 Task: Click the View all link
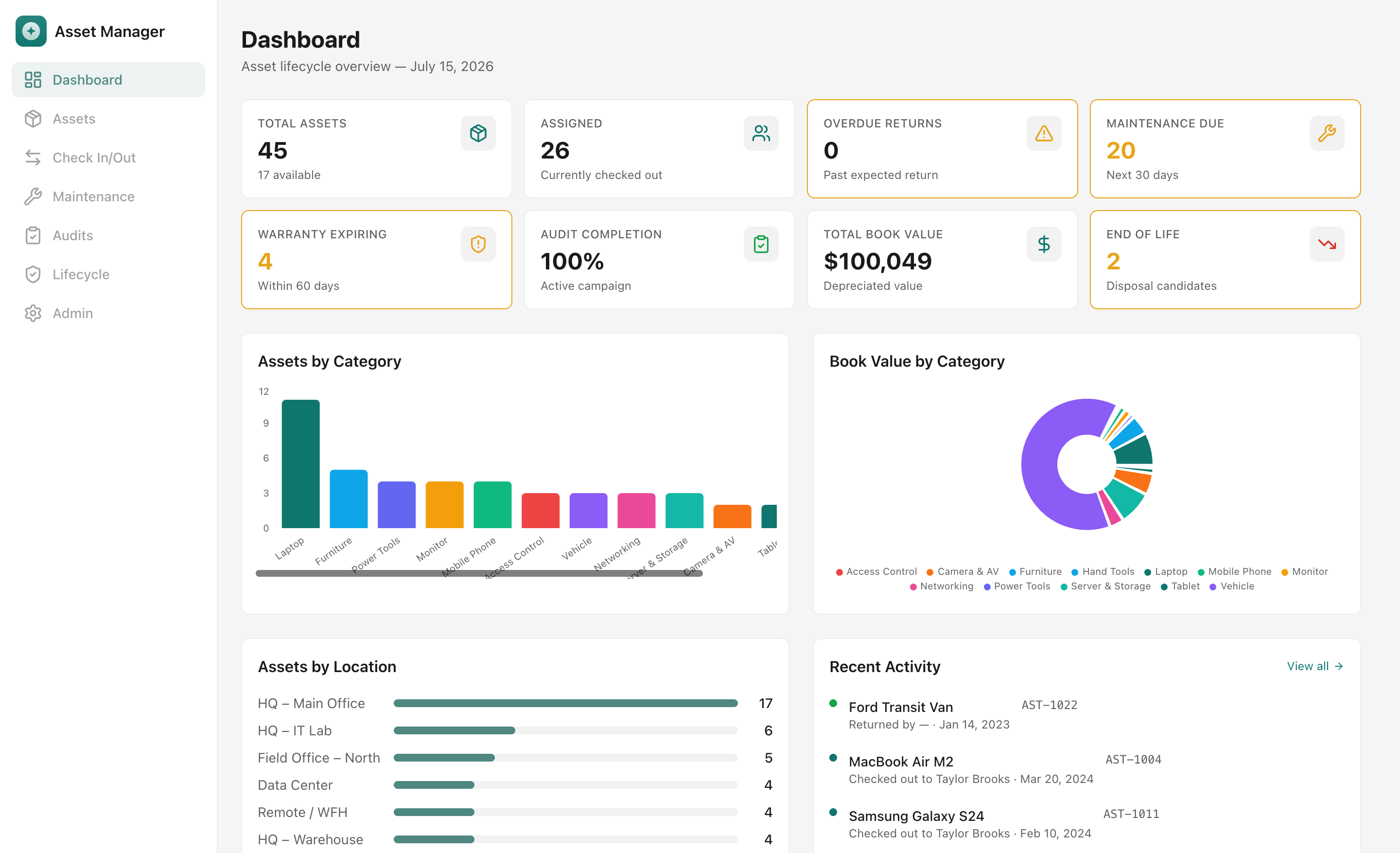pyautogui.click(x=1315, y=666)
